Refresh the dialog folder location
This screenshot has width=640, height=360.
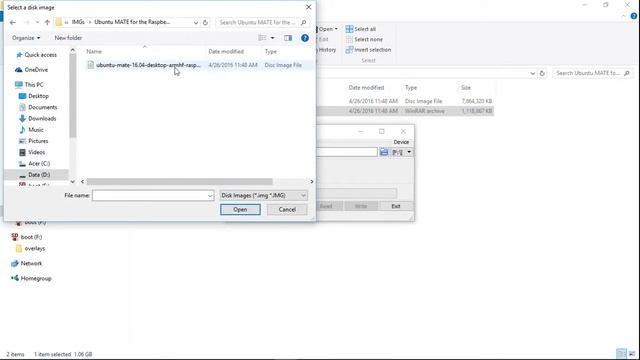pyautogui.click(x=205, y=22)
